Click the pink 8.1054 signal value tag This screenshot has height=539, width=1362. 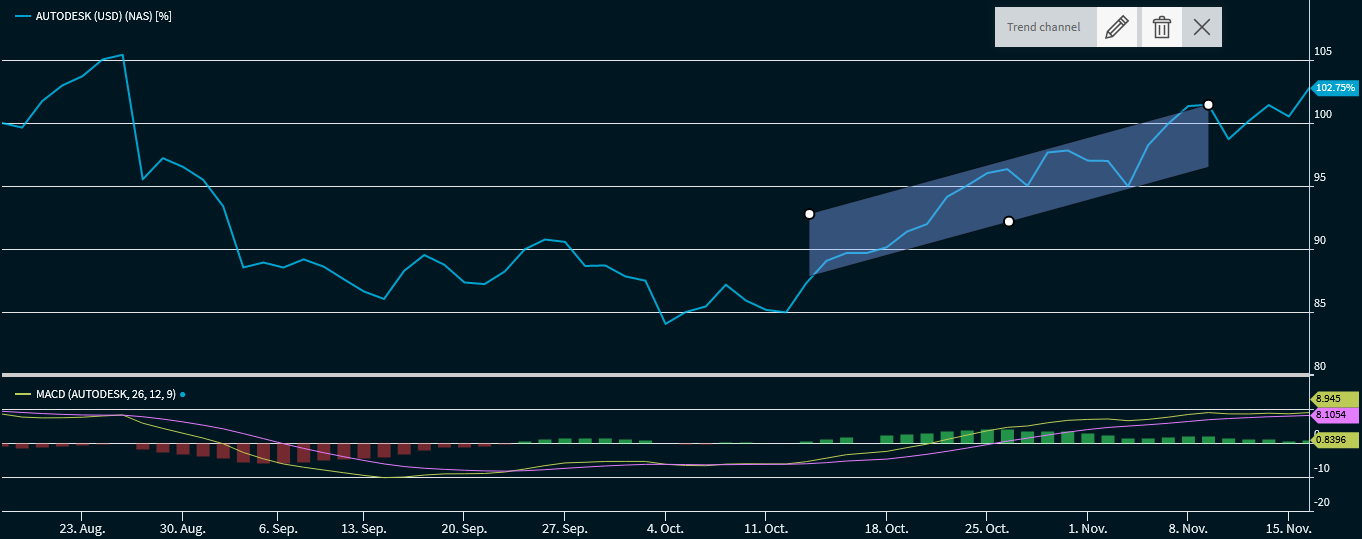click(x=1334, y=415)
